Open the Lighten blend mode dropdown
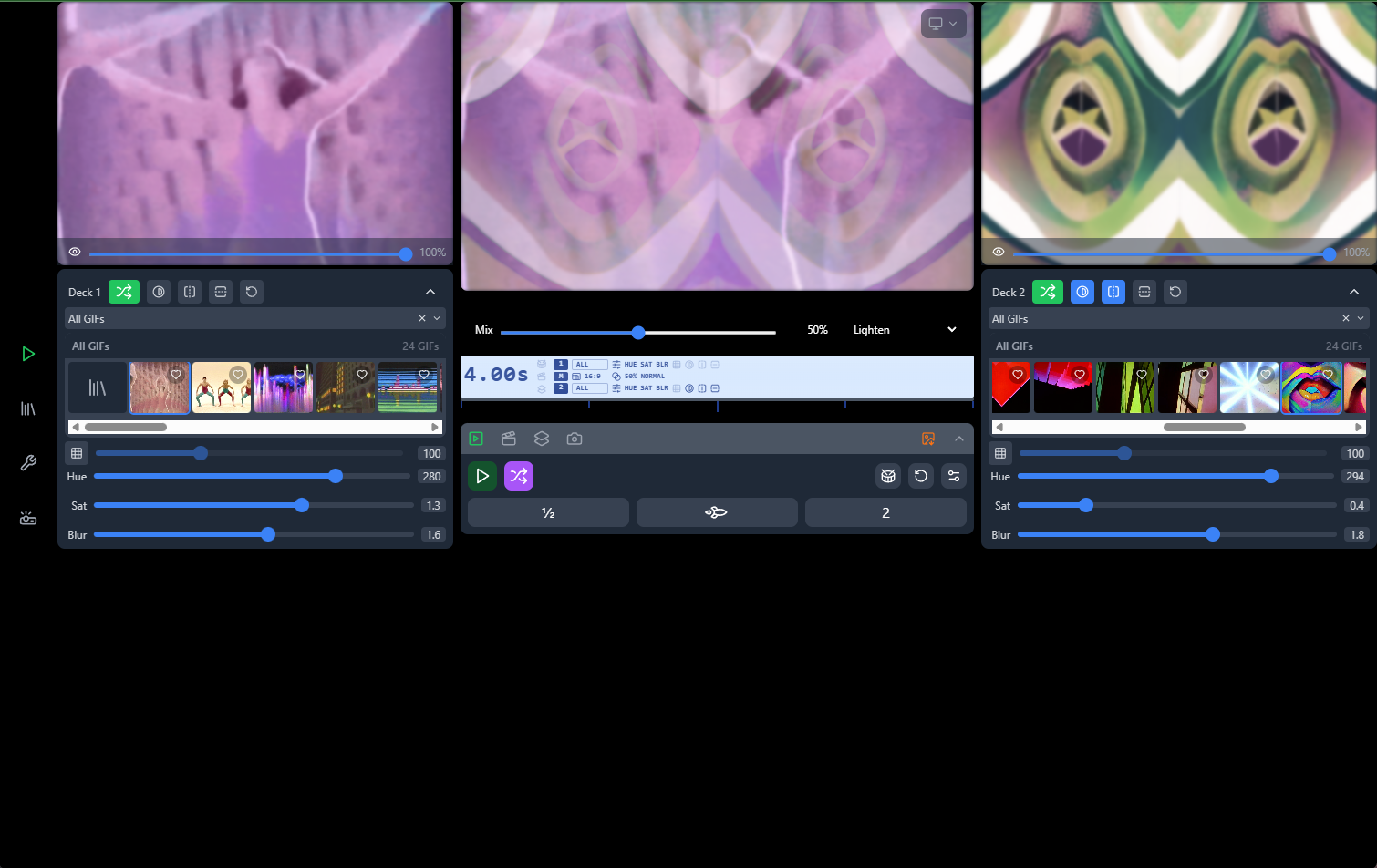Image resolution: width=1377 pixels, height=868 pixels. [905, 330]
